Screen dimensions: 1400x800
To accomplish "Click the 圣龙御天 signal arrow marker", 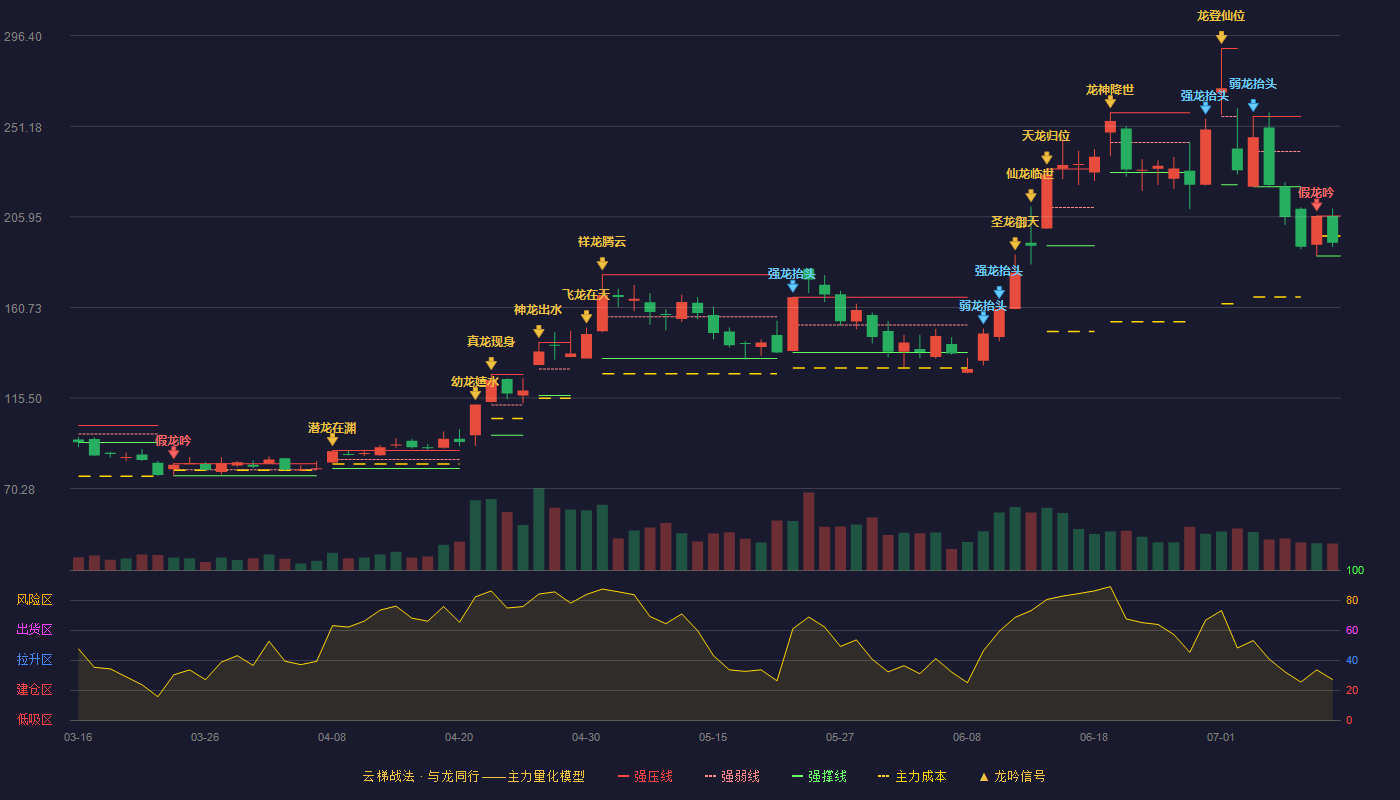I will (x=1015, y=243).
